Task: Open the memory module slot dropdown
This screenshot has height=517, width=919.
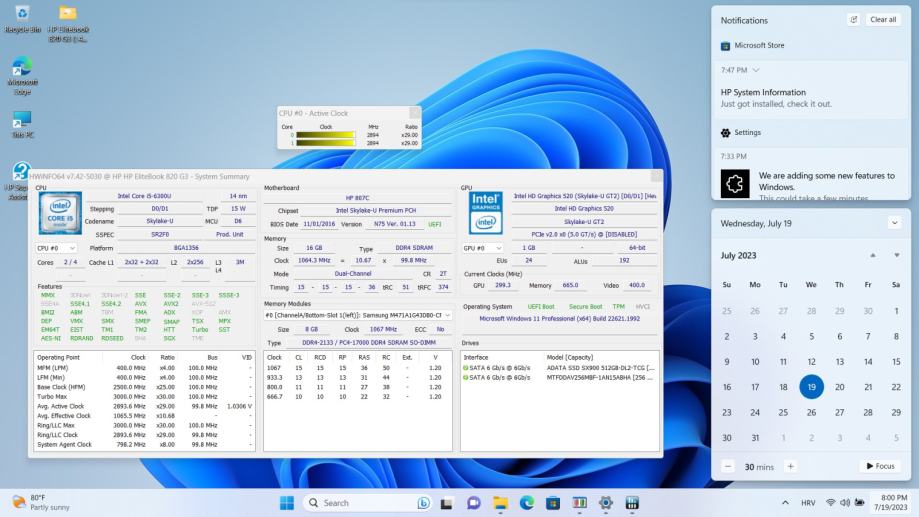Action: click(357, 315)
